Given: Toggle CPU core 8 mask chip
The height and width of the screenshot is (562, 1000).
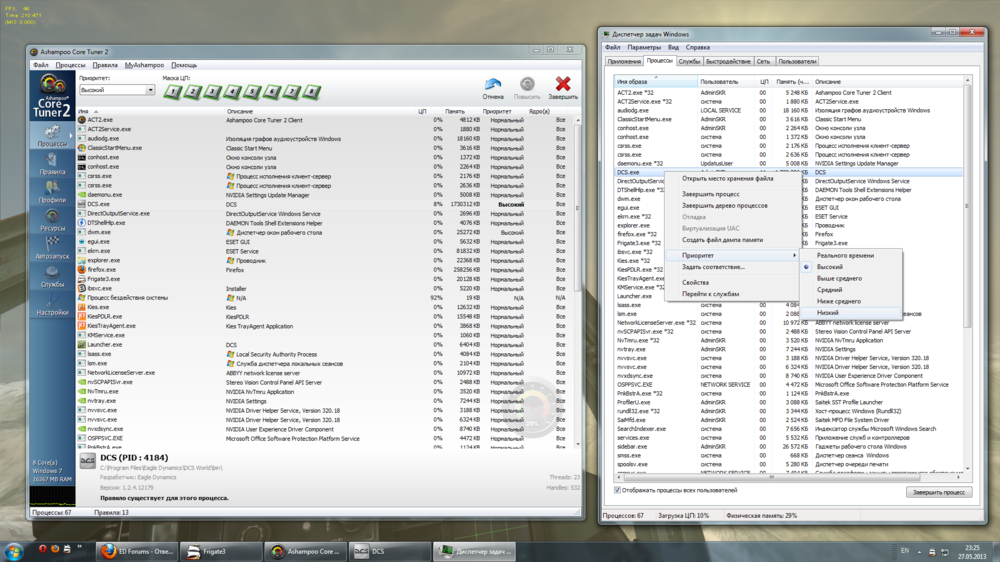Looking at the screenshot, I should coord(312,91).
